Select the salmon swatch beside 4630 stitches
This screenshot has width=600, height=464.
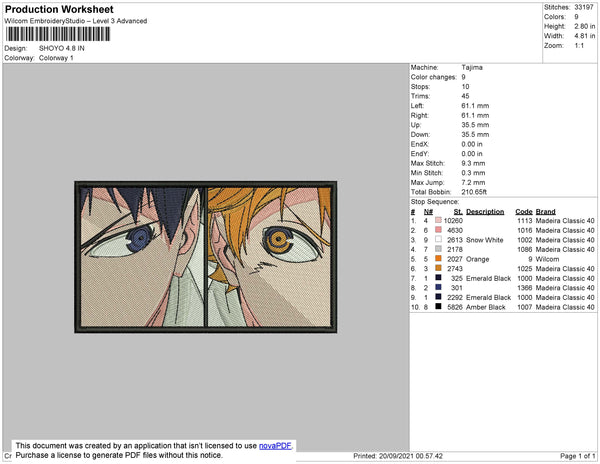click(x=438, y=230)
